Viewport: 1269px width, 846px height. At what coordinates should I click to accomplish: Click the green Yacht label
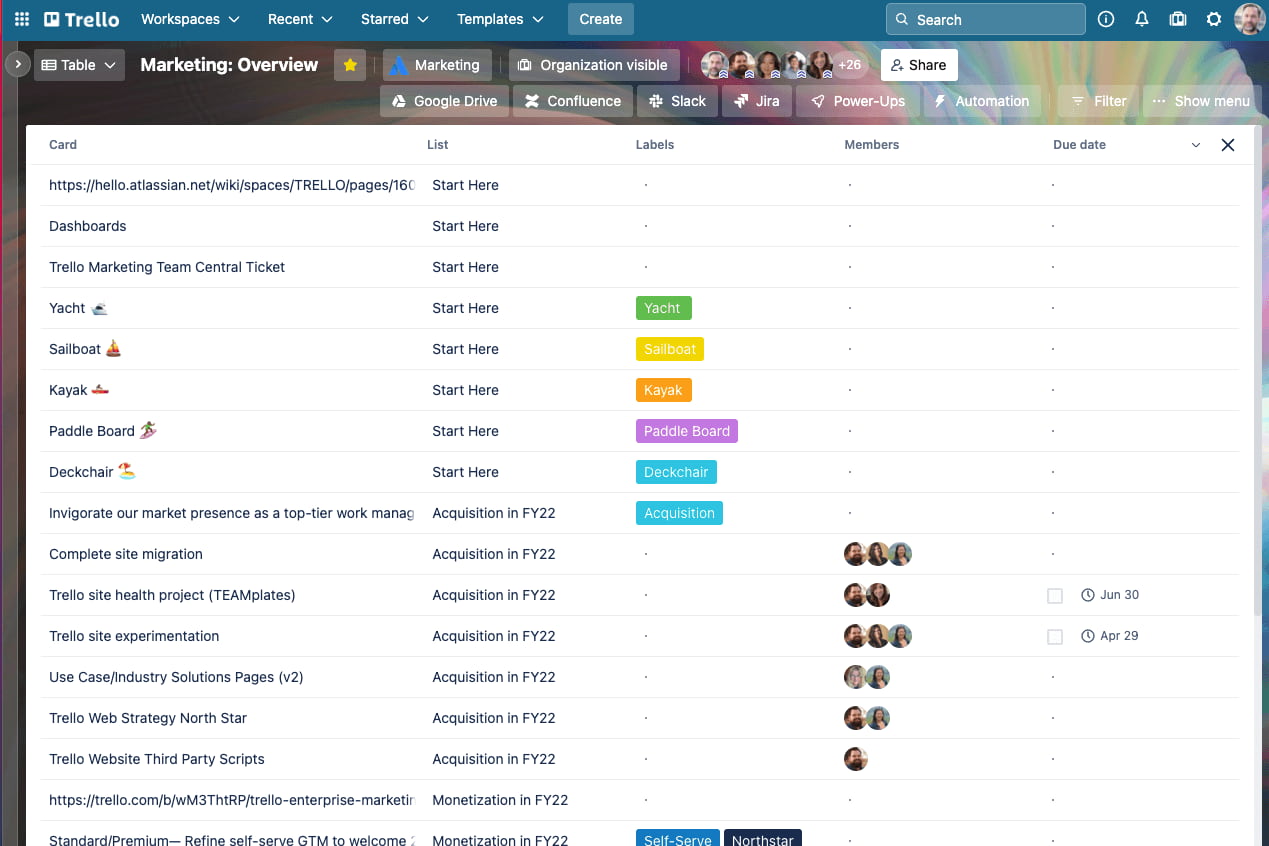tap(663, 307)
